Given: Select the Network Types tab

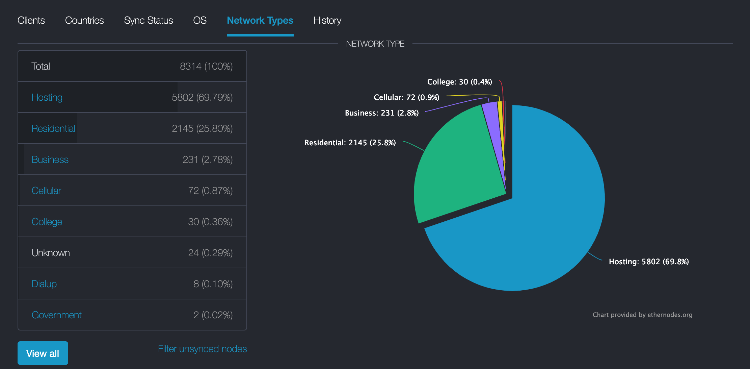Looking at the screenshot, I should pos(260,21).
